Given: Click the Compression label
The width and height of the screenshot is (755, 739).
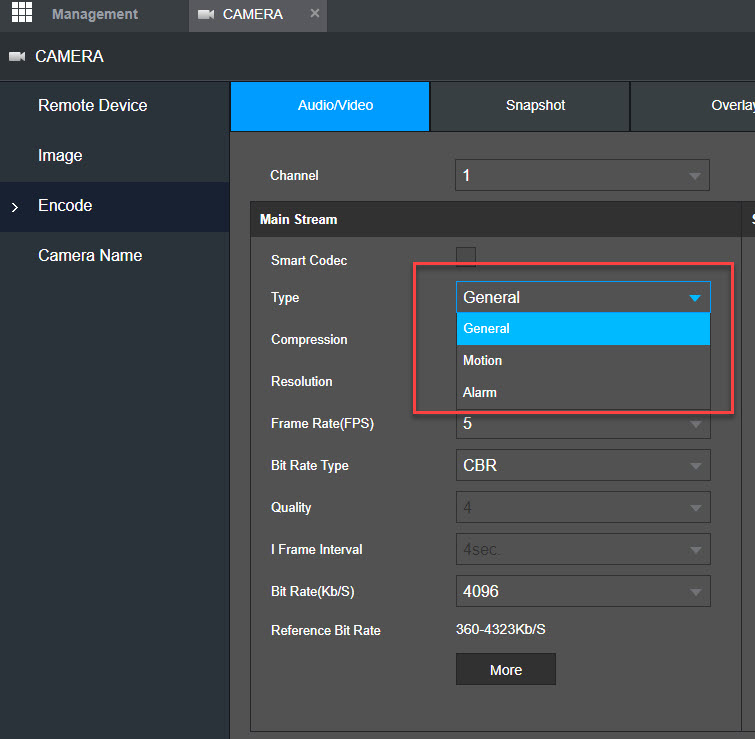Looking at the screenshot, I should (x=309, y=339).
